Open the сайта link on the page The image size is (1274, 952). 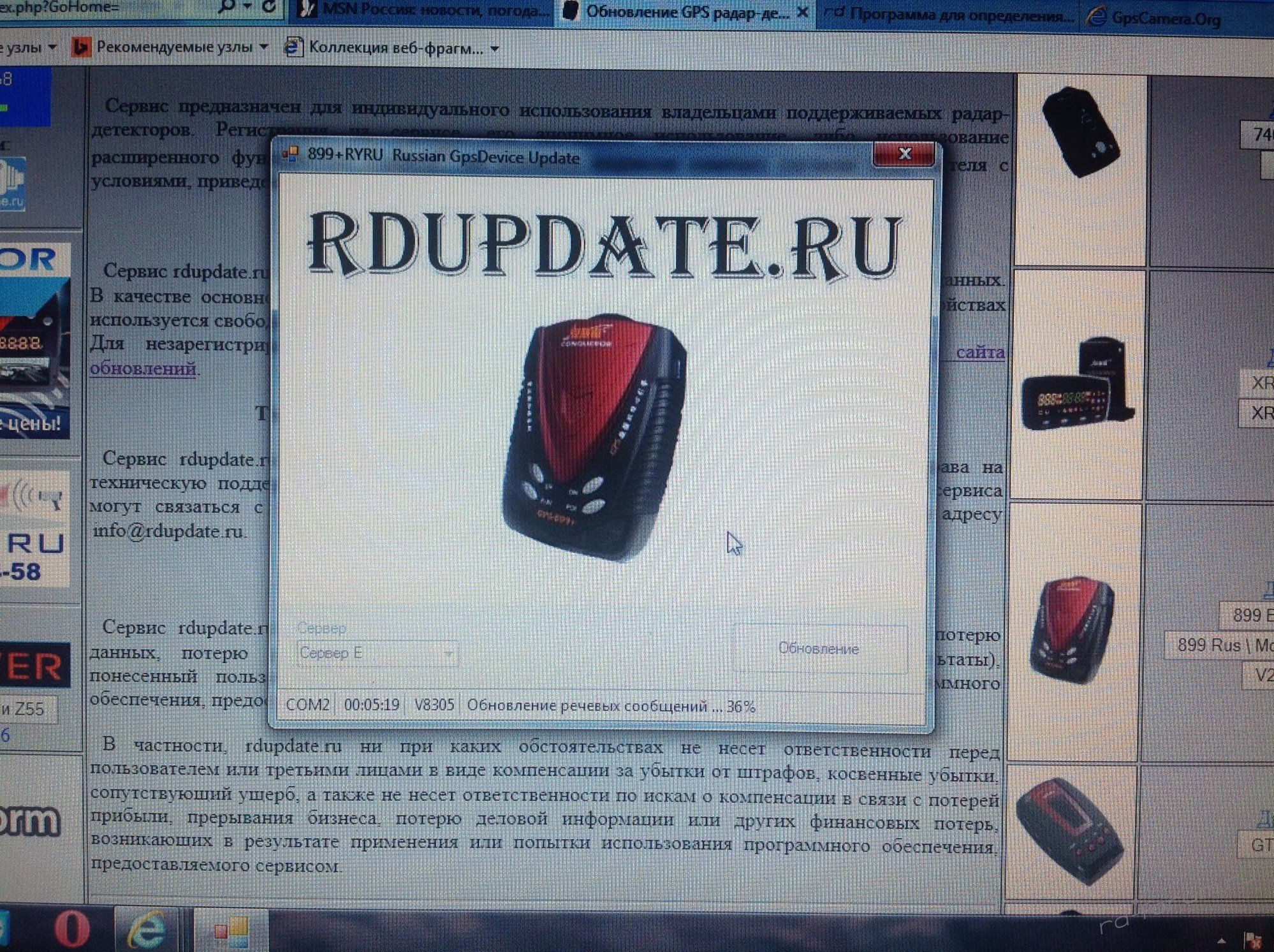pos(980,351)
